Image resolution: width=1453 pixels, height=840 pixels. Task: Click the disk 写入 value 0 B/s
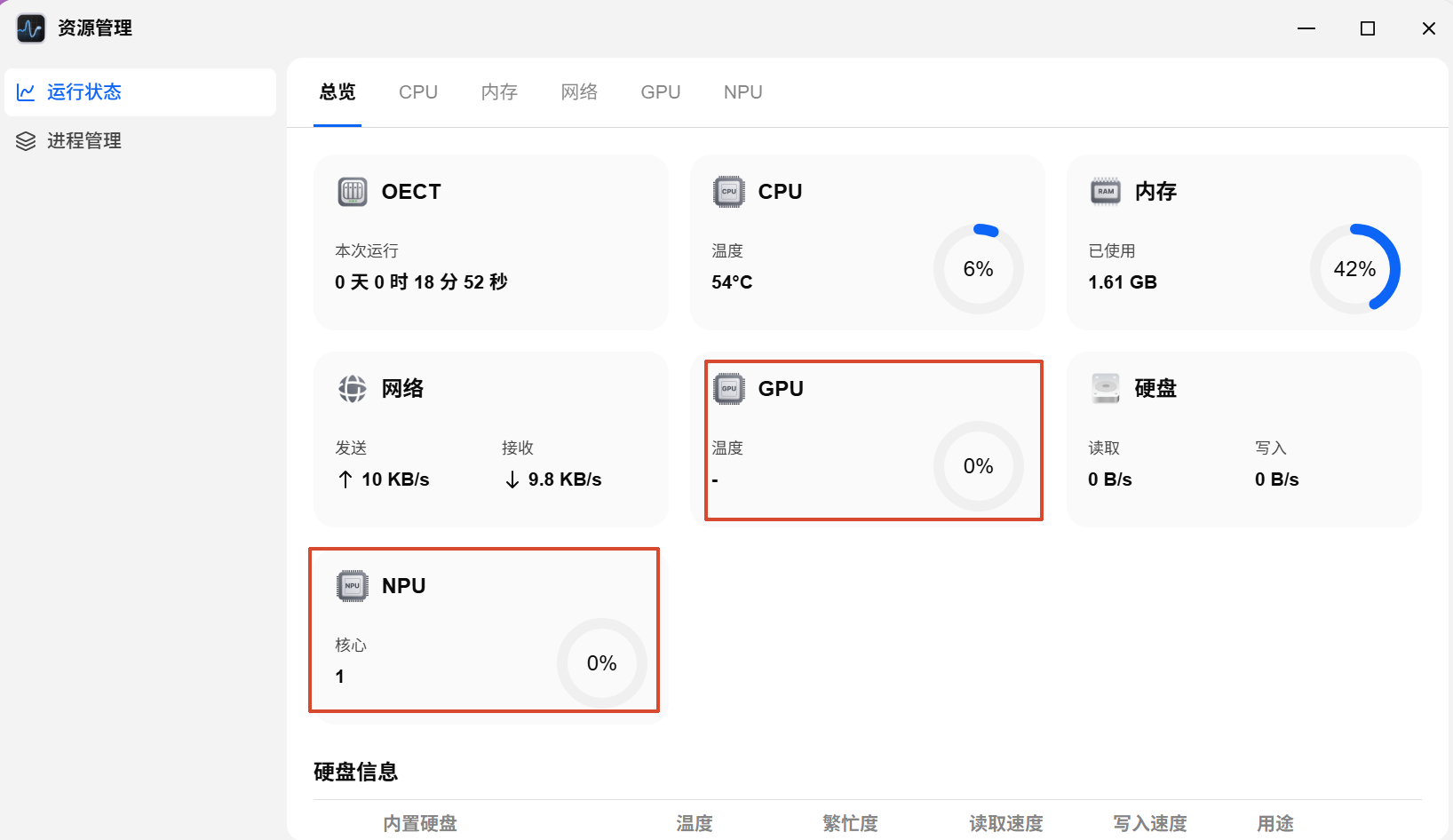click(x=1277, y=479)
